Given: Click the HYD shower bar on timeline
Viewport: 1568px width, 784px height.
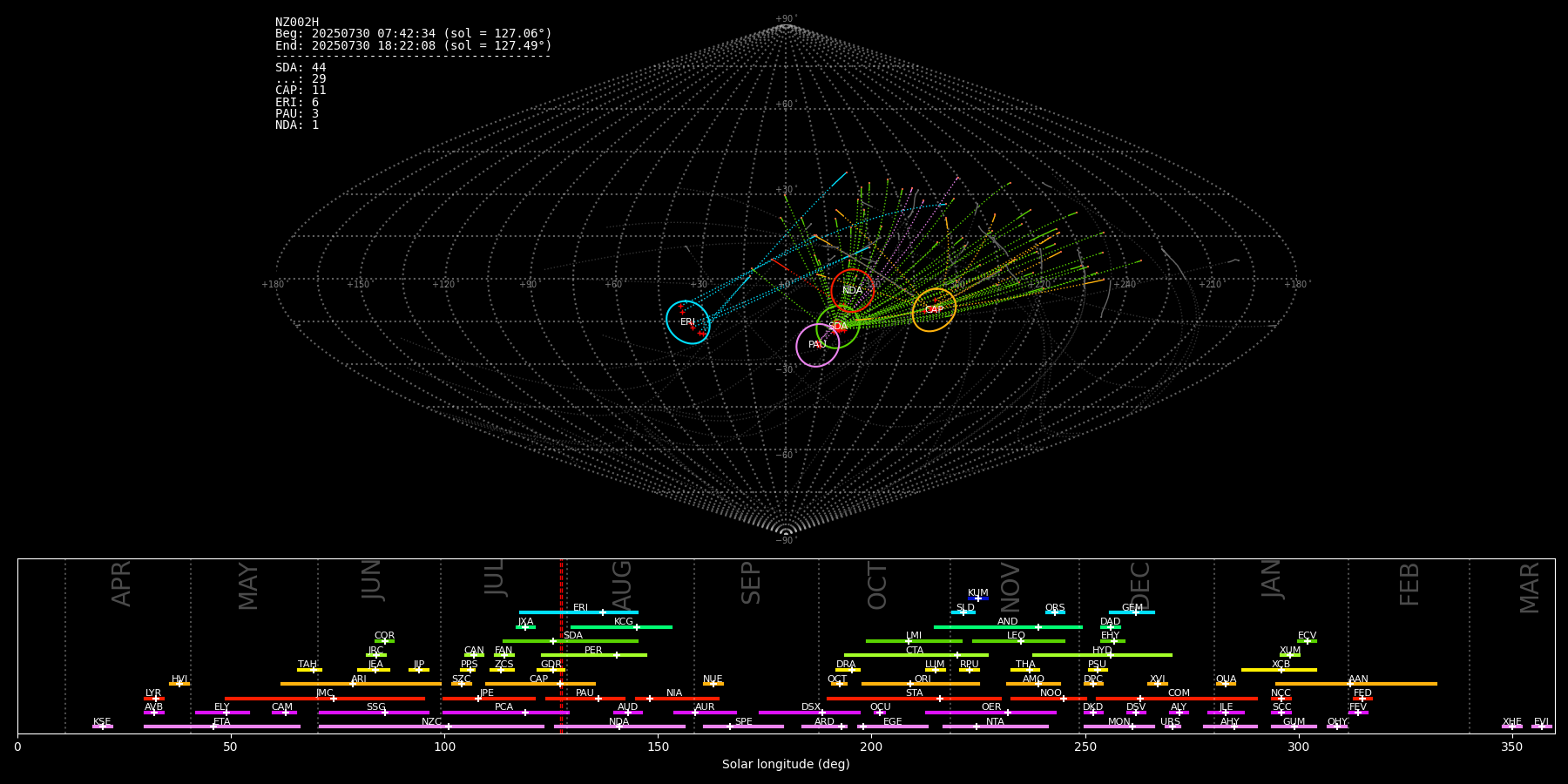Looking at the screenshot, I should click(1102, 655).
